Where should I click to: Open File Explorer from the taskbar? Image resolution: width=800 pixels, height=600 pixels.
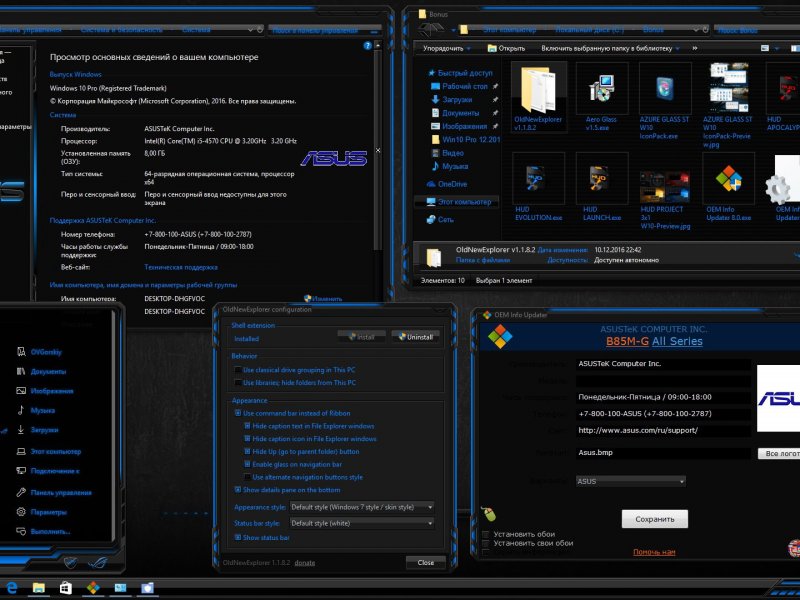39,588
